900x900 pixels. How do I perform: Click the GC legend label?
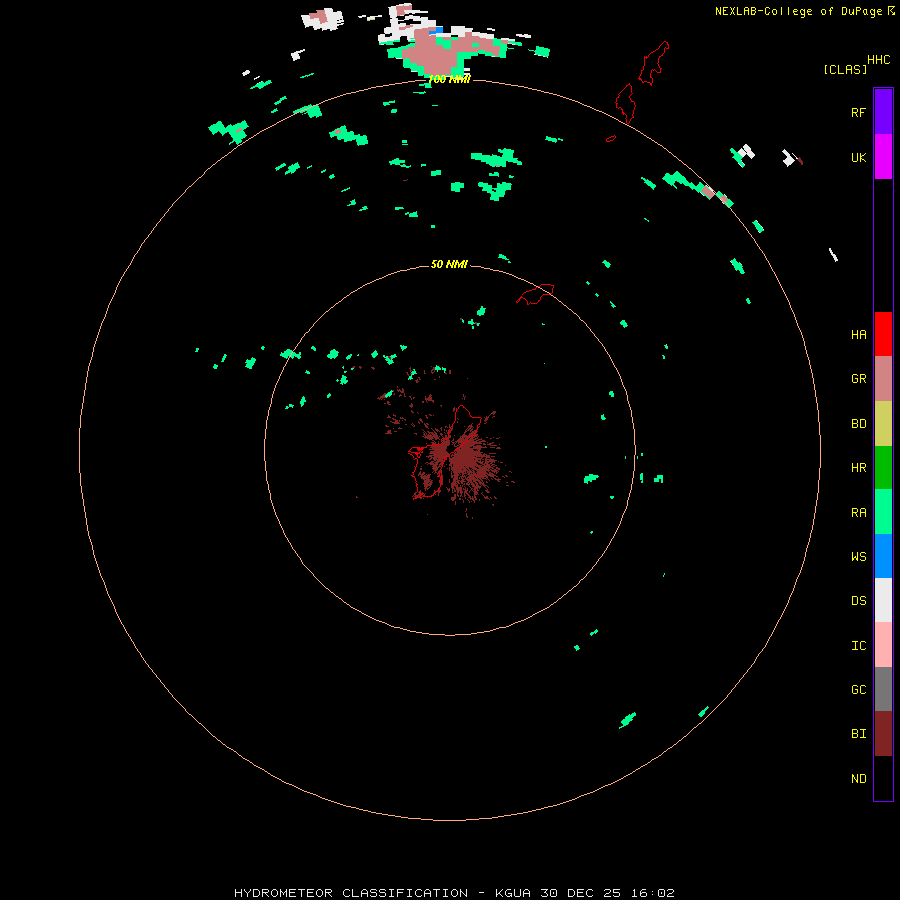[858, 690]
